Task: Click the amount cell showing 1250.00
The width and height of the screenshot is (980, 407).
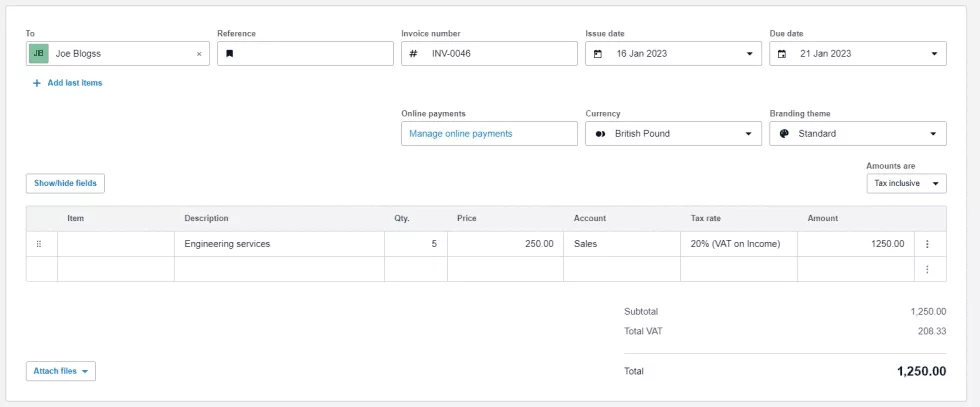Action: point(856,244)
